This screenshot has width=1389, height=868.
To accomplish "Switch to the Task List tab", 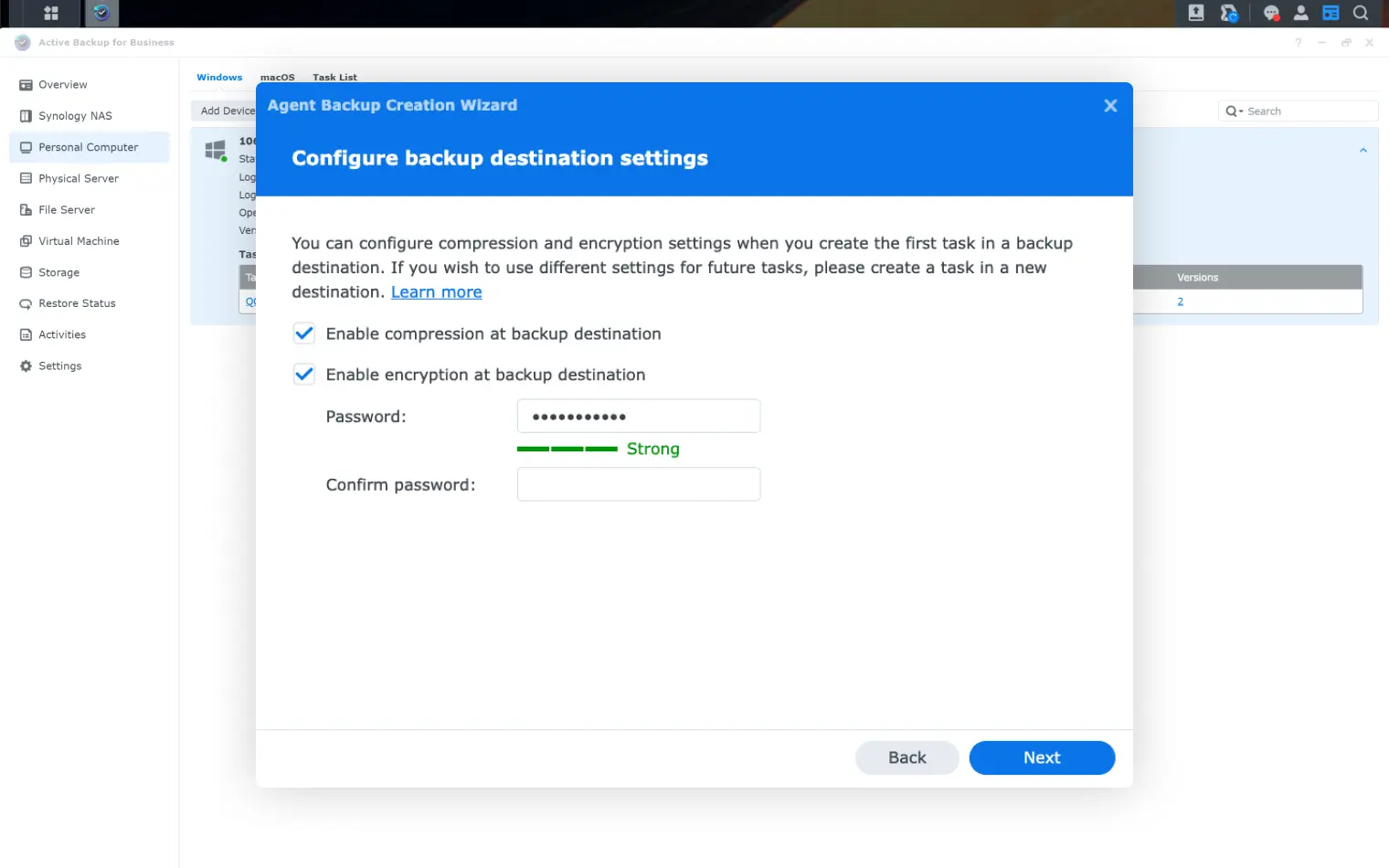I will click(x=334, y=78).
